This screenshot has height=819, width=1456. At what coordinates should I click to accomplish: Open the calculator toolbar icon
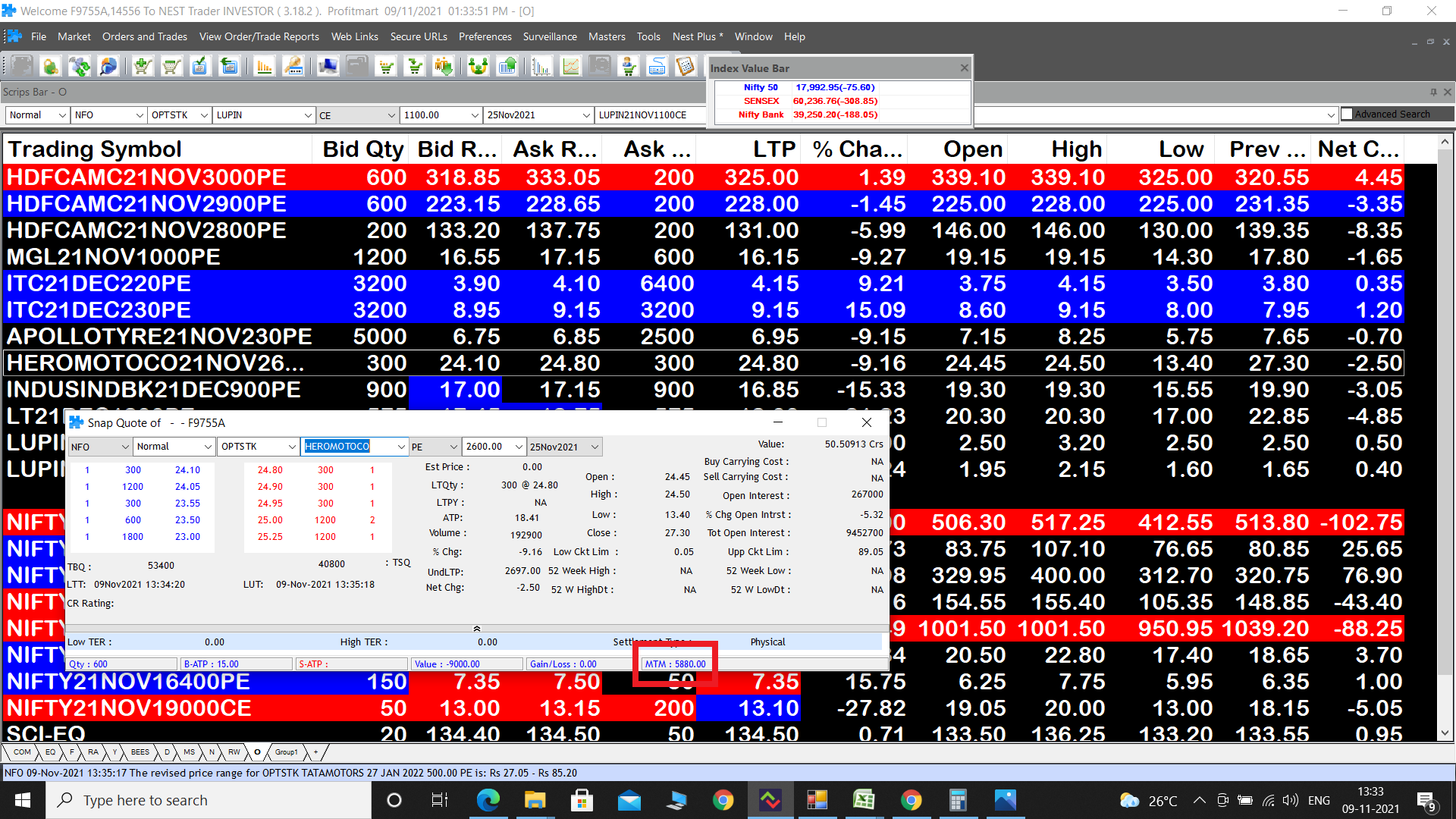pos(686,67)
